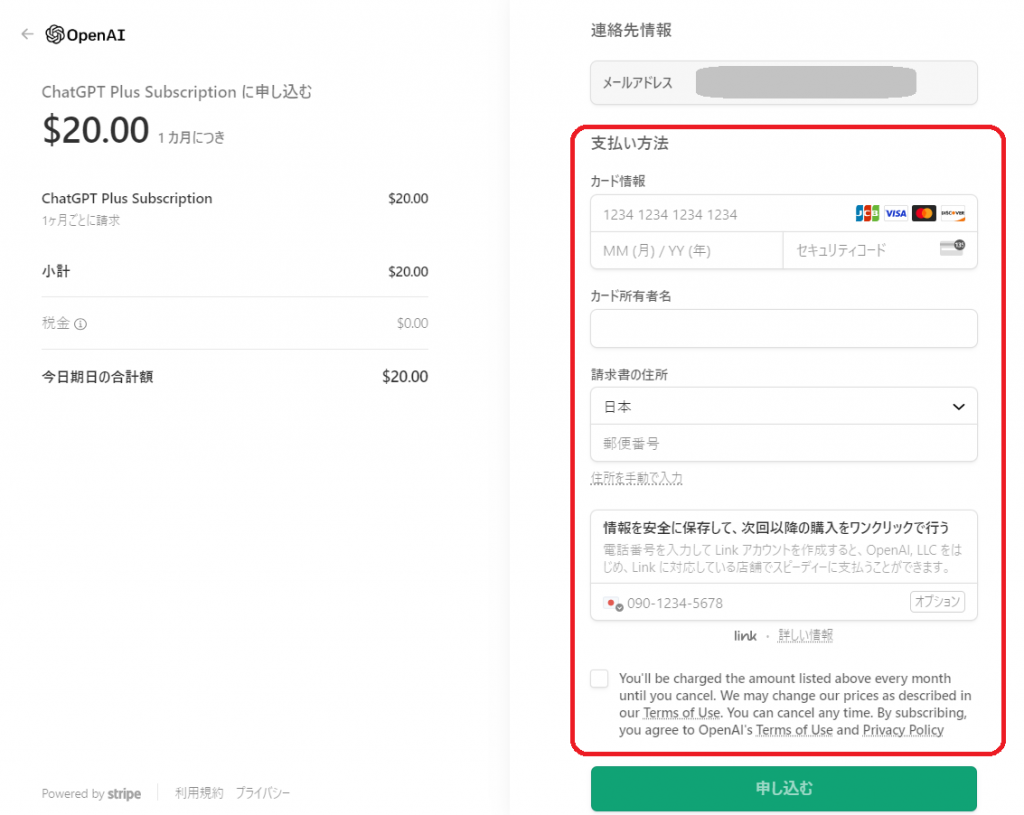The image size is (1024, 815).
Task: Click the $0.00 tax amount
Action: pos(412,323)
